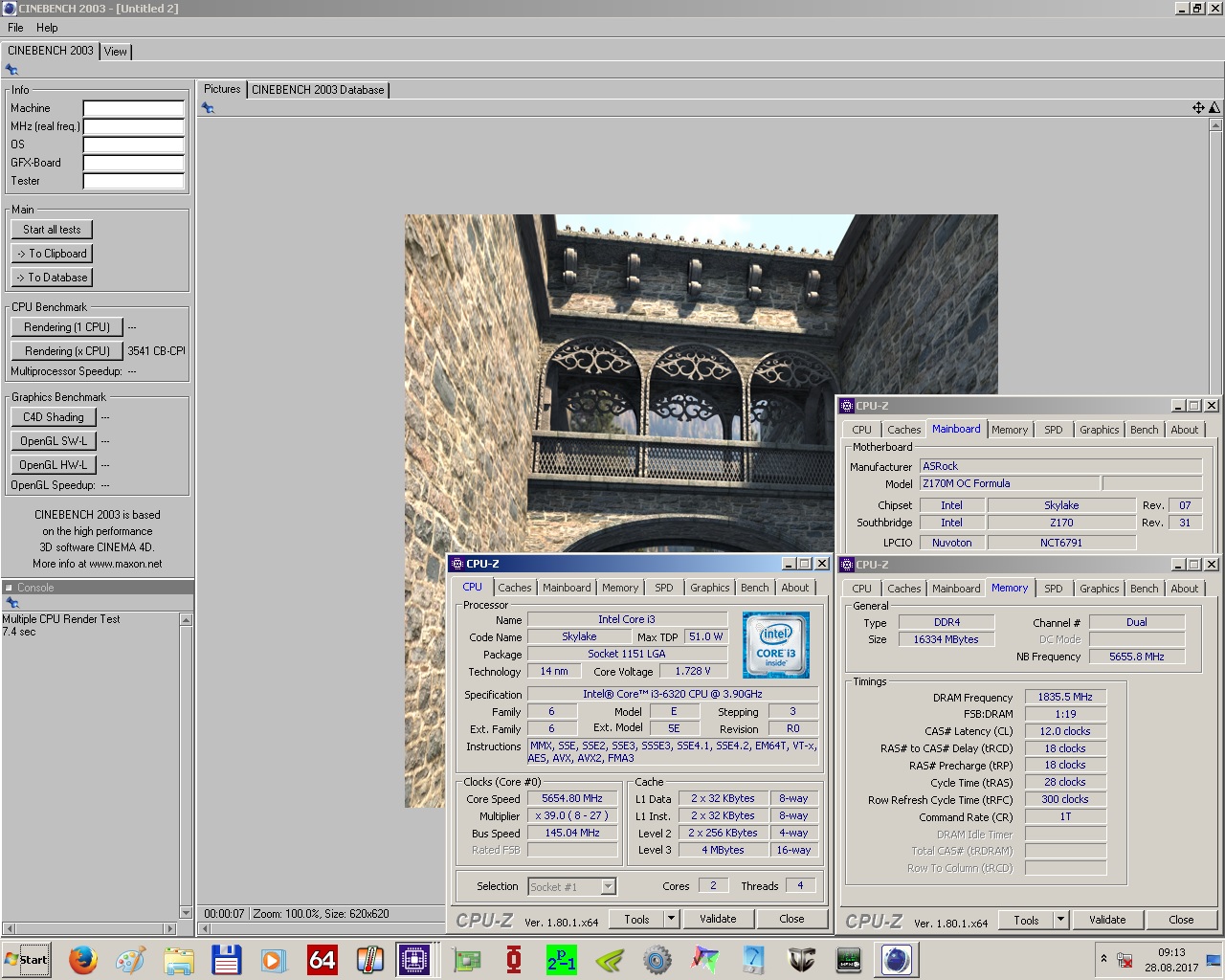Click the show desktop monitor icon in tray
Image resolution: width=1225 pixels, height=980 pixels.
click(x=1214, y=960)
